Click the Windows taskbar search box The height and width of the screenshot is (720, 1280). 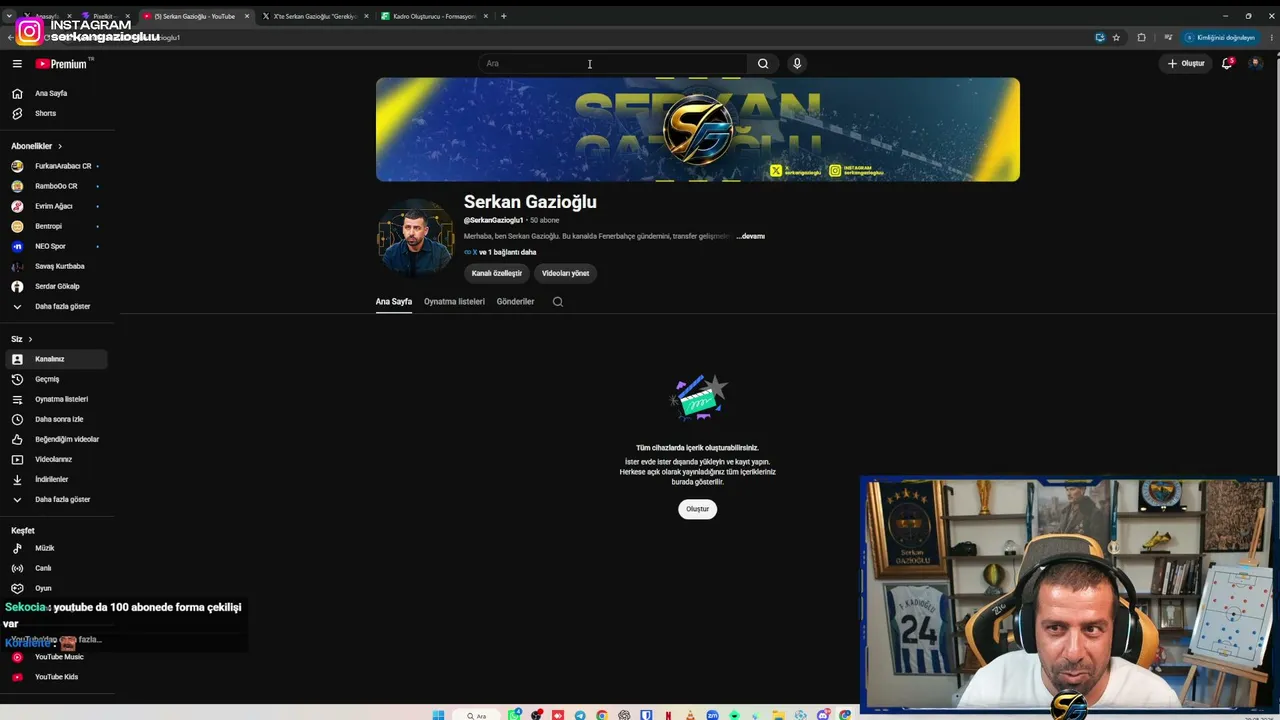[x=477, y=715]
